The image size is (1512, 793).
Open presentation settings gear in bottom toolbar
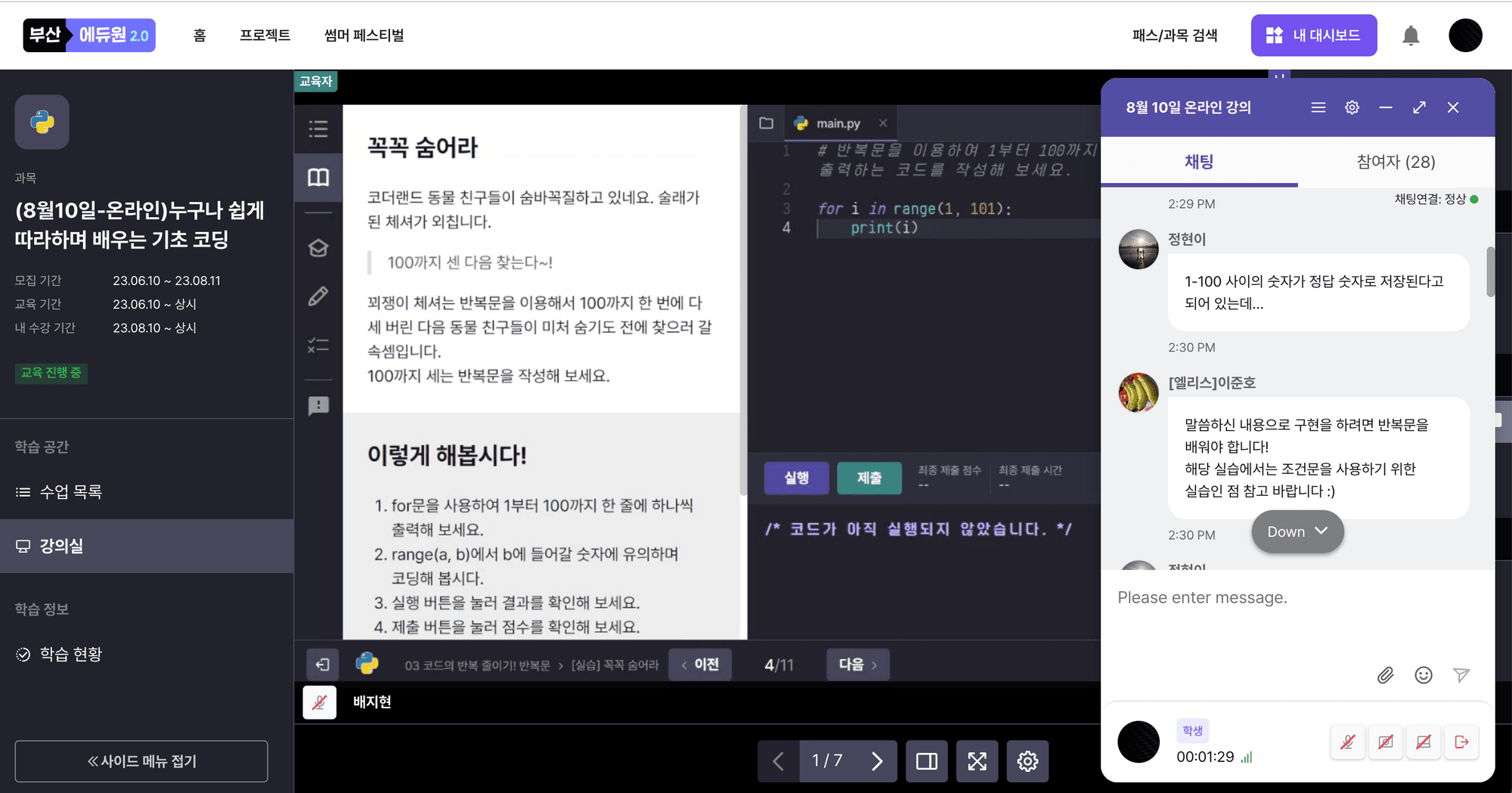click(1027, 761)
